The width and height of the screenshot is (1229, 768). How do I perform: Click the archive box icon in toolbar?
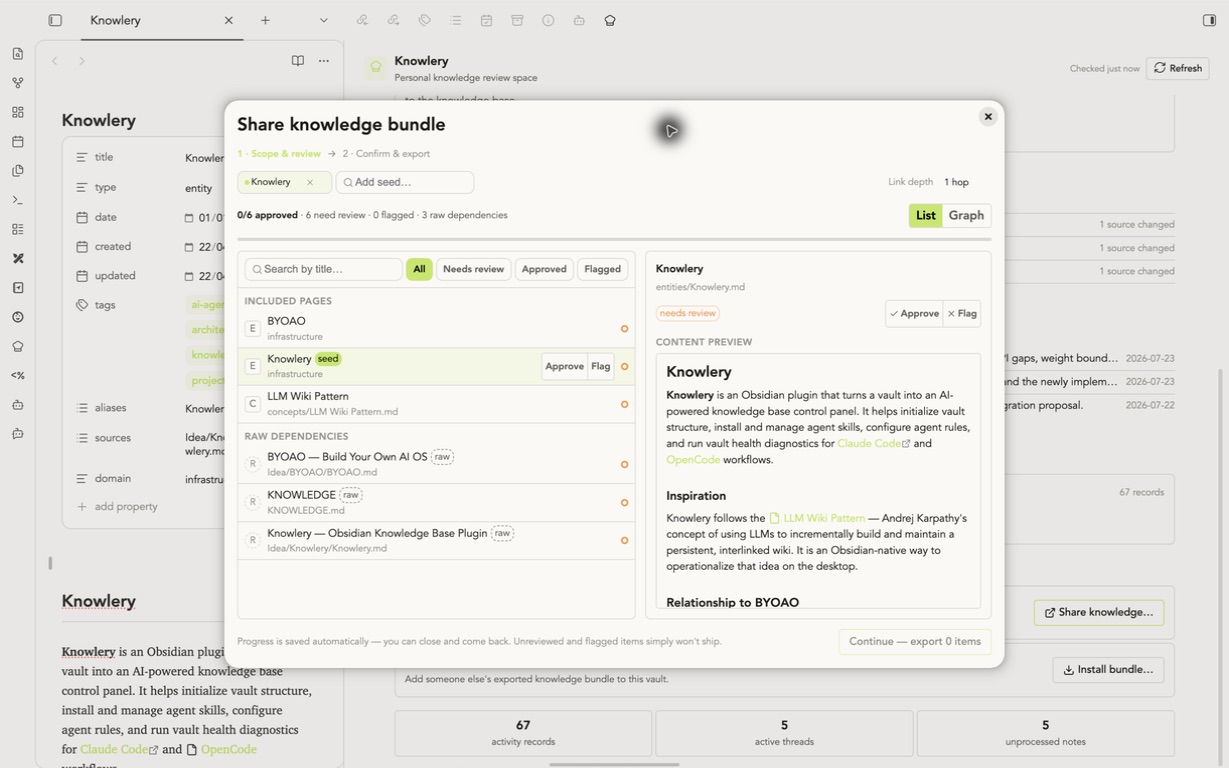pyautogui.click(x=517, y=20)
